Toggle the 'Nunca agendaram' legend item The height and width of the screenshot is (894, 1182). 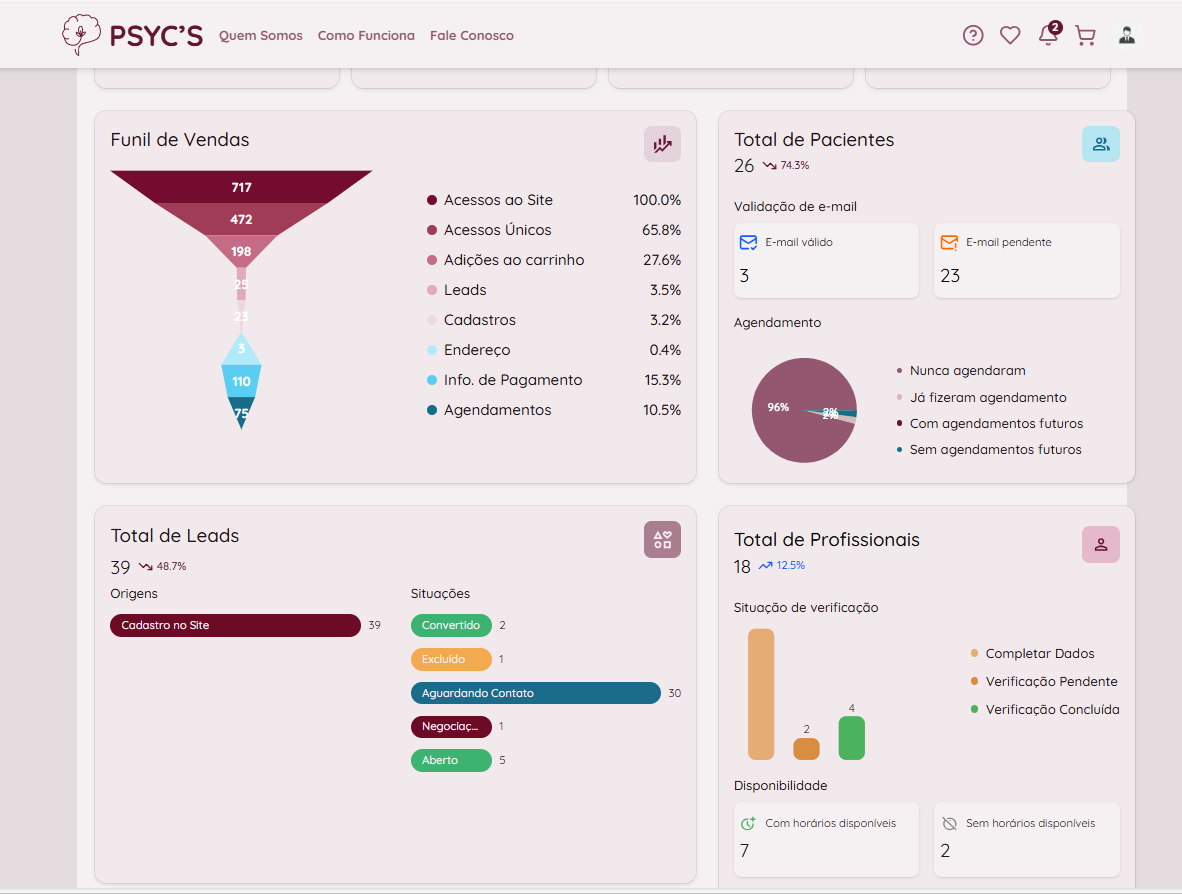[x=967, y=371]
